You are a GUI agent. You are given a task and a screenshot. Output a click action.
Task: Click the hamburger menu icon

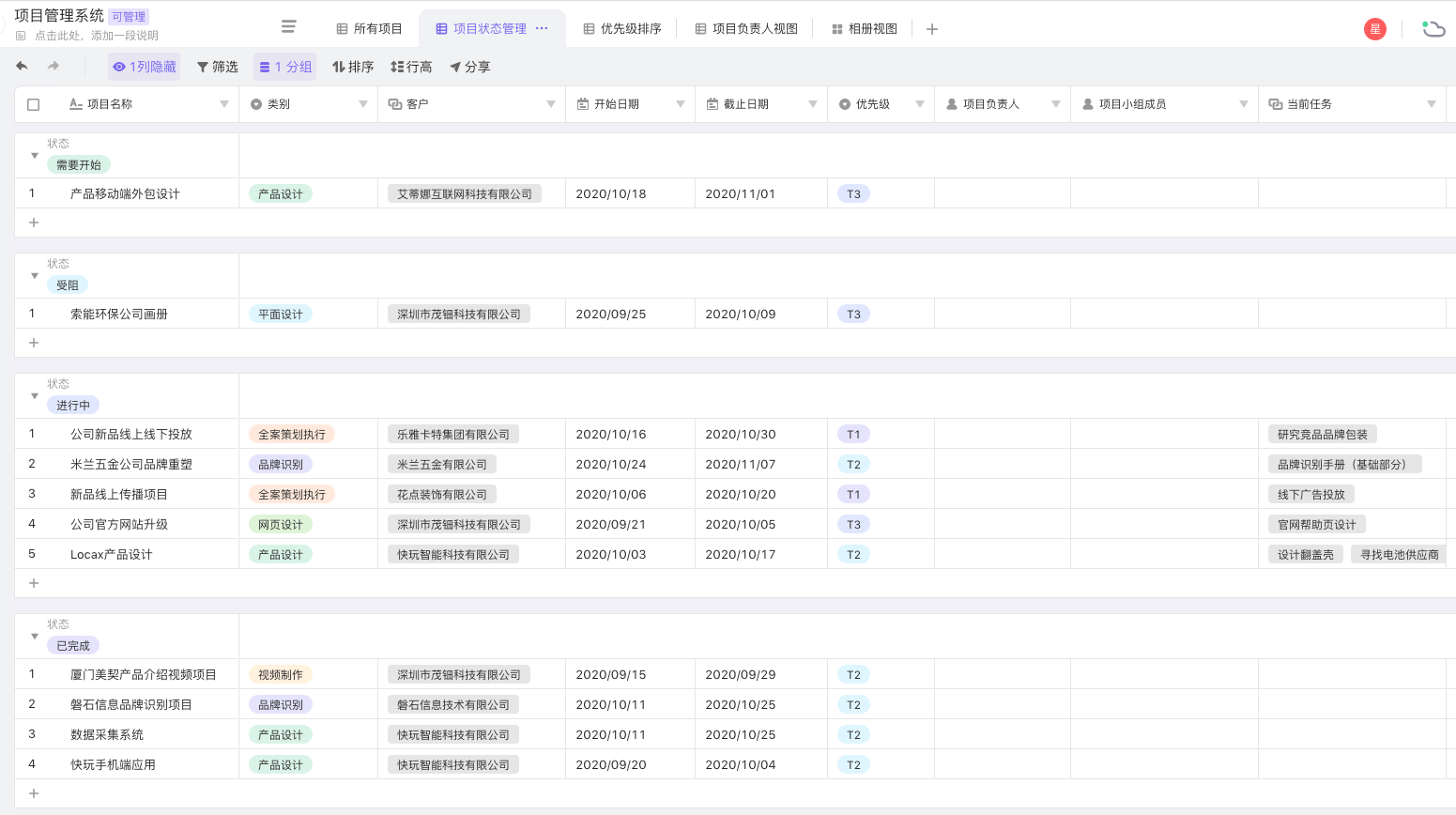tap(288, 26)
